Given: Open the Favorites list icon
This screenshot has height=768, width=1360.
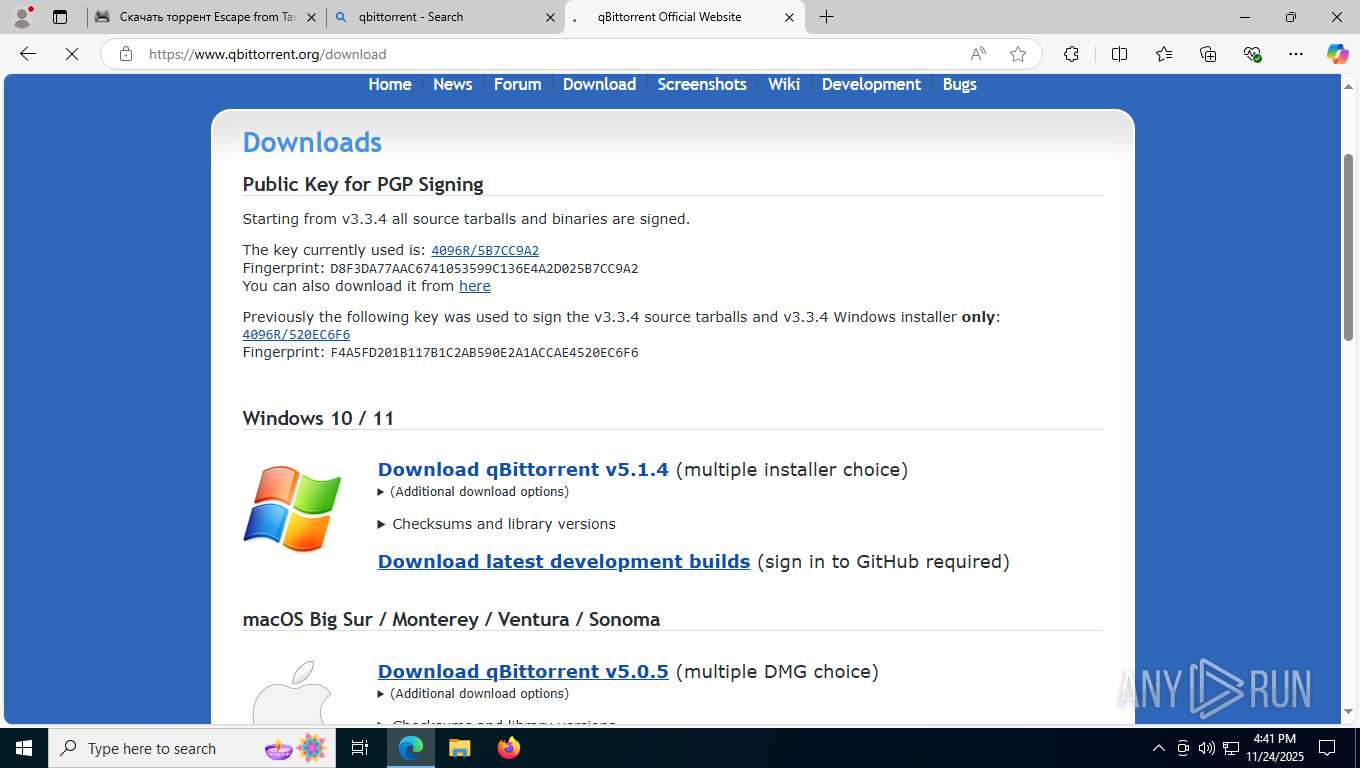Looking at the screenshot, I should click(x=1164, y=54).
